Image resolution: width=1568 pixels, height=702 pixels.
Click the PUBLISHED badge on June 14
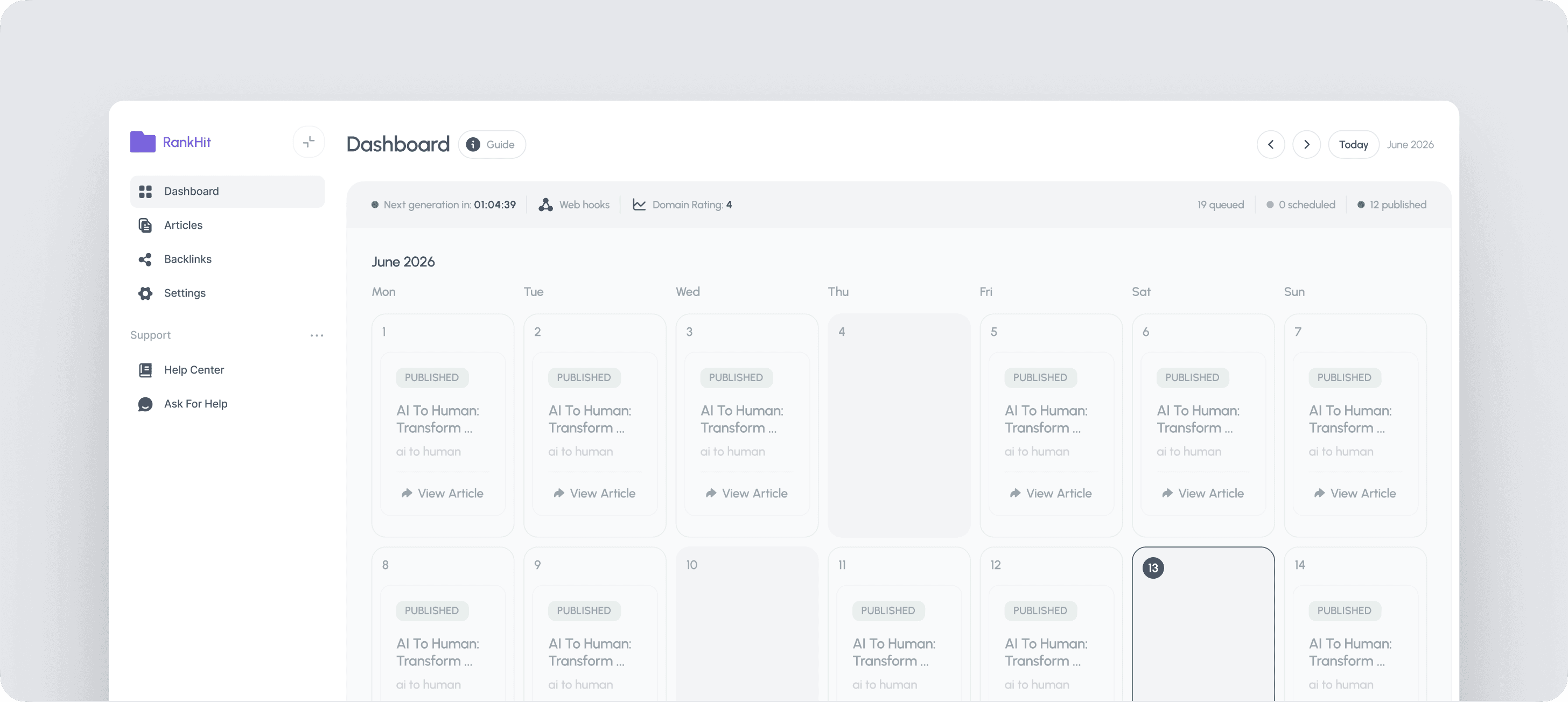pos(1345,611)
